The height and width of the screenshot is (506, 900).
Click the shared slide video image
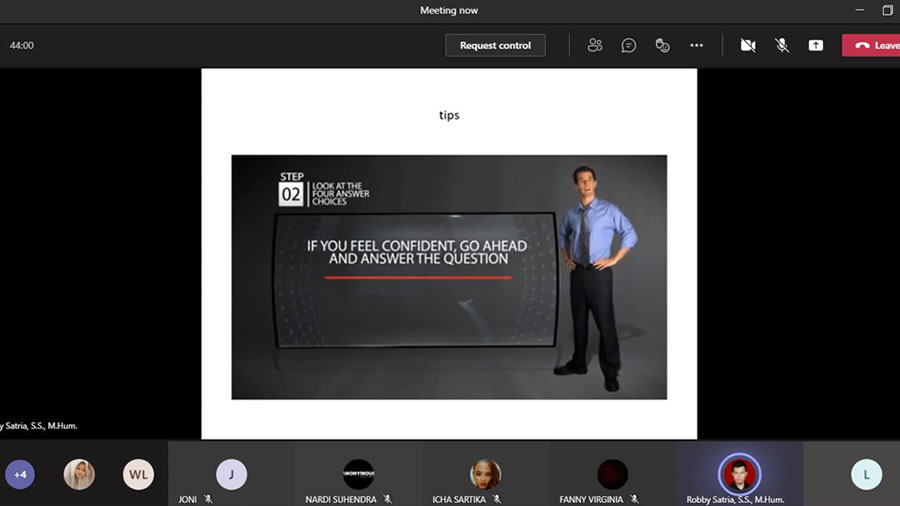click(449, 277)
